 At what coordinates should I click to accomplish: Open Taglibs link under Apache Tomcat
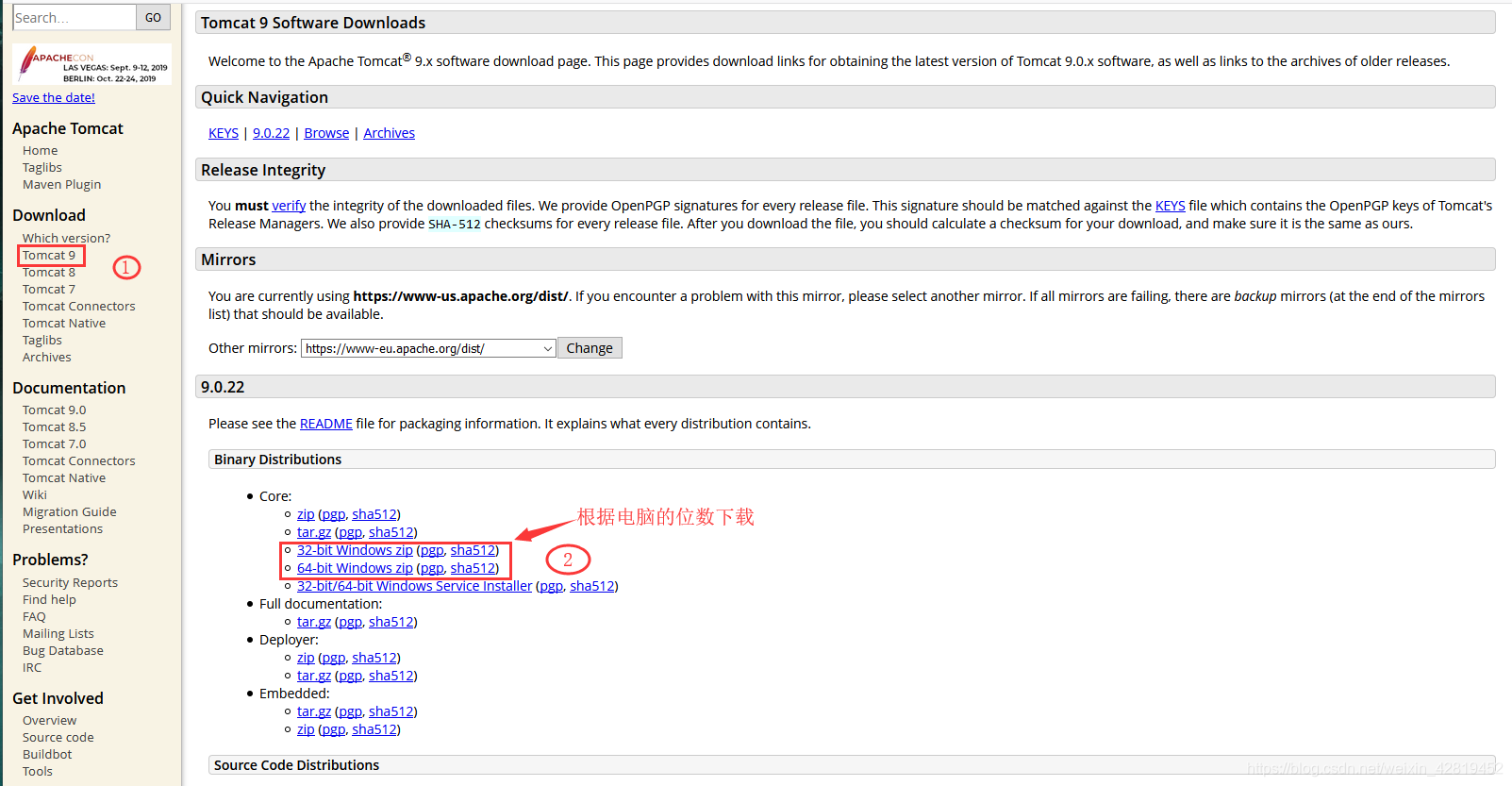coord(42,168)
